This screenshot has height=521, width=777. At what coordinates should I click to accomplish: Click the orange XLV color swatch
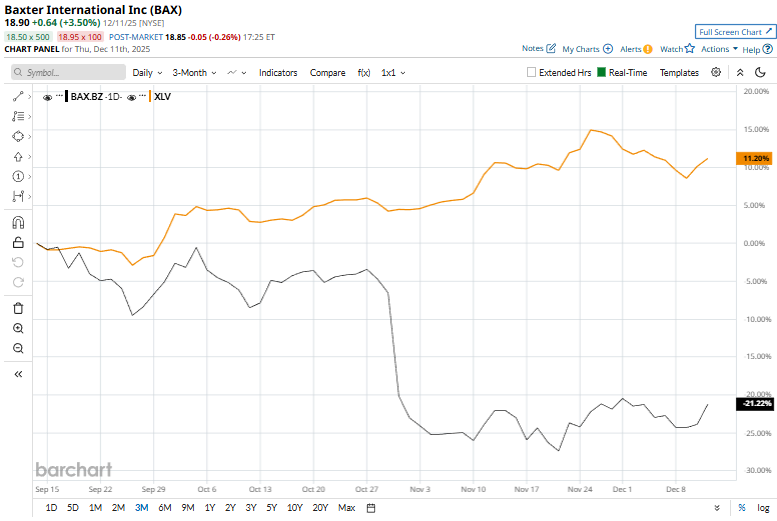[x=146, y=97]
